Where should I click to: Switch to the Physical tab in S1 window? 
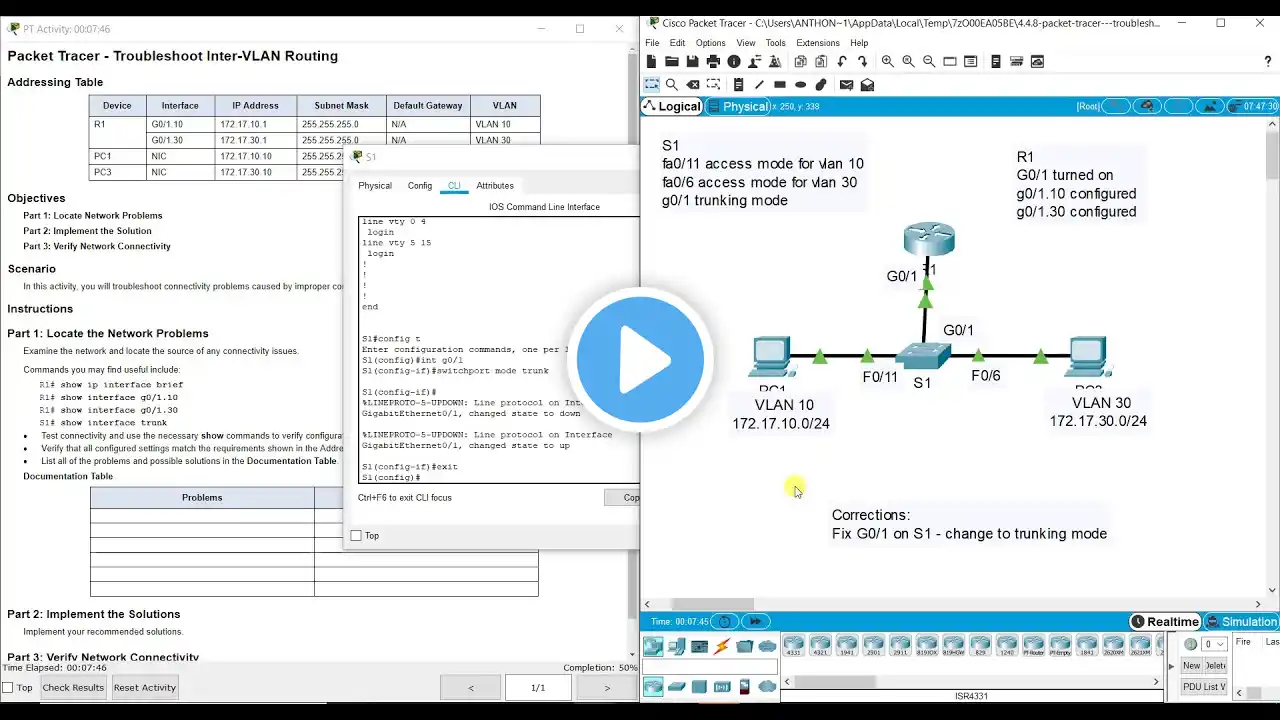pos(375,186)
